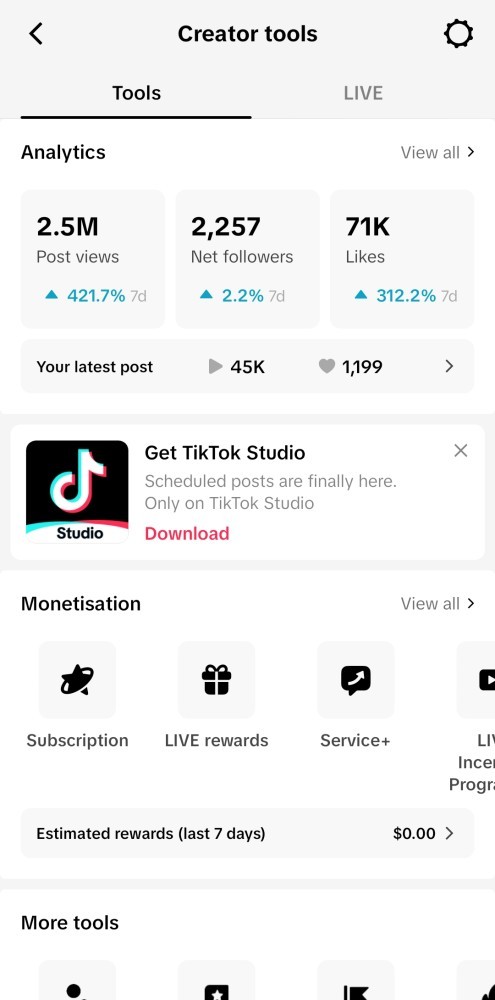Image resolution: width=495 pixels, height=1000 pixels.
Task: Tap the heart icon showing 1,199 likes
Action: [x=327, y=366]
